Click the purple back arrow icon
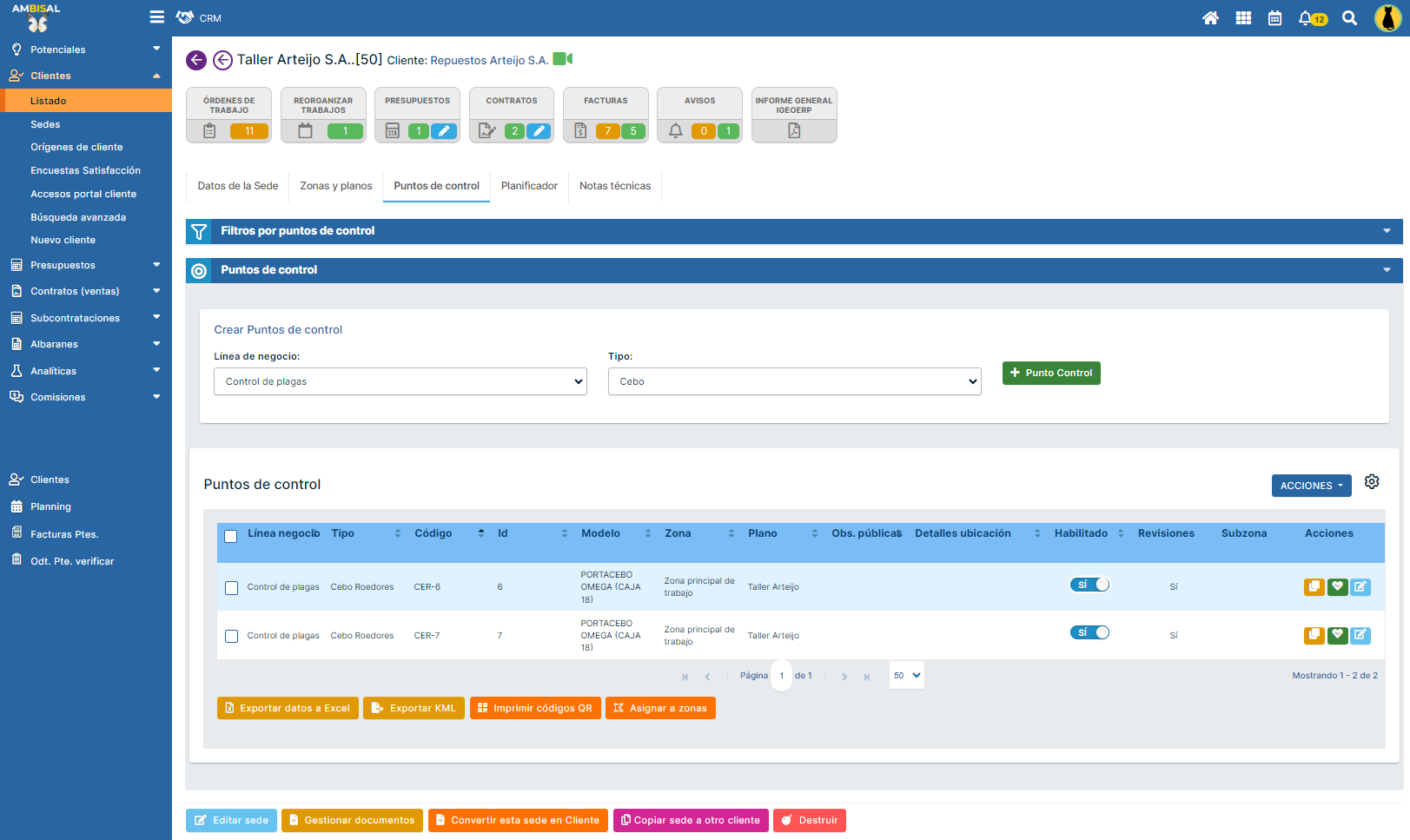 pyautogui.click(x=196, y=60)
